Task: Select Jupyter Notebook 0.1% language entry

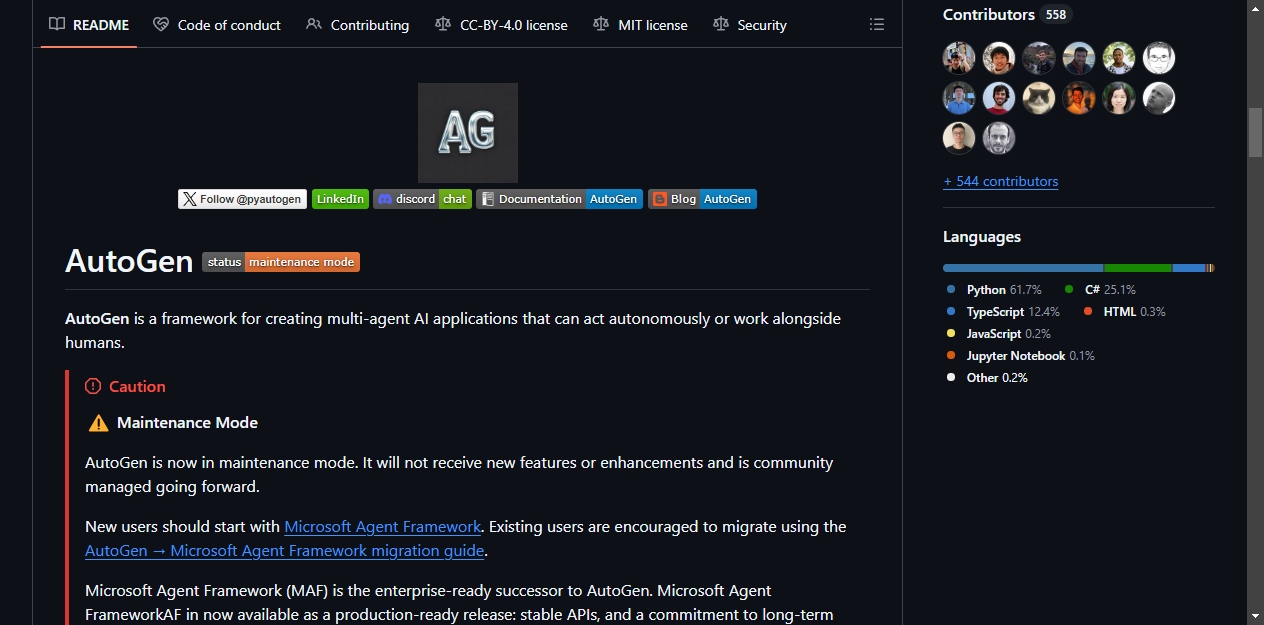Action: tap(1020, 356)
